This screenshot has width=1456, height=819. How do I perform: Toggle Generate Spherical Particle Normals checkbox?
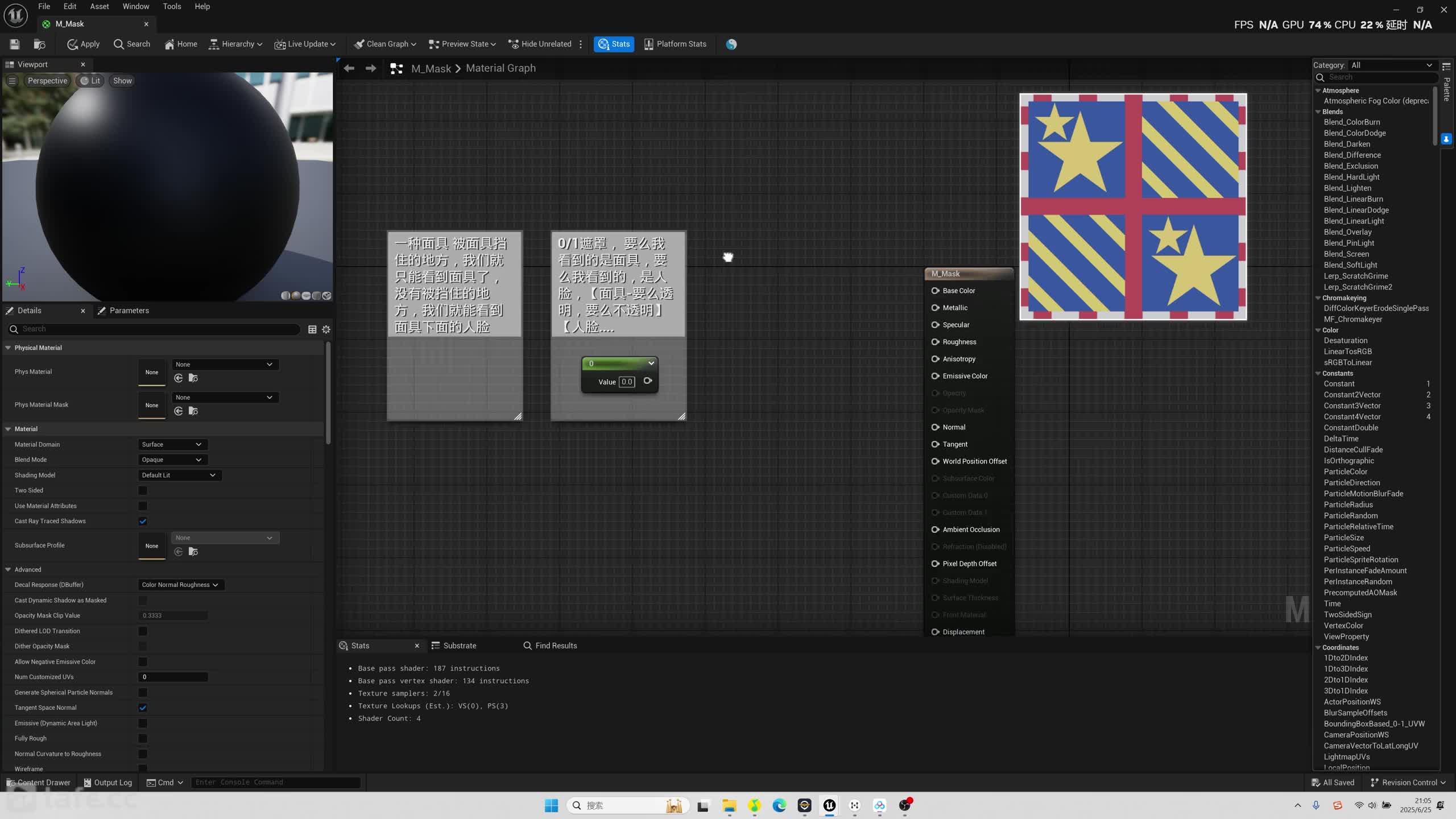point(143,692)
